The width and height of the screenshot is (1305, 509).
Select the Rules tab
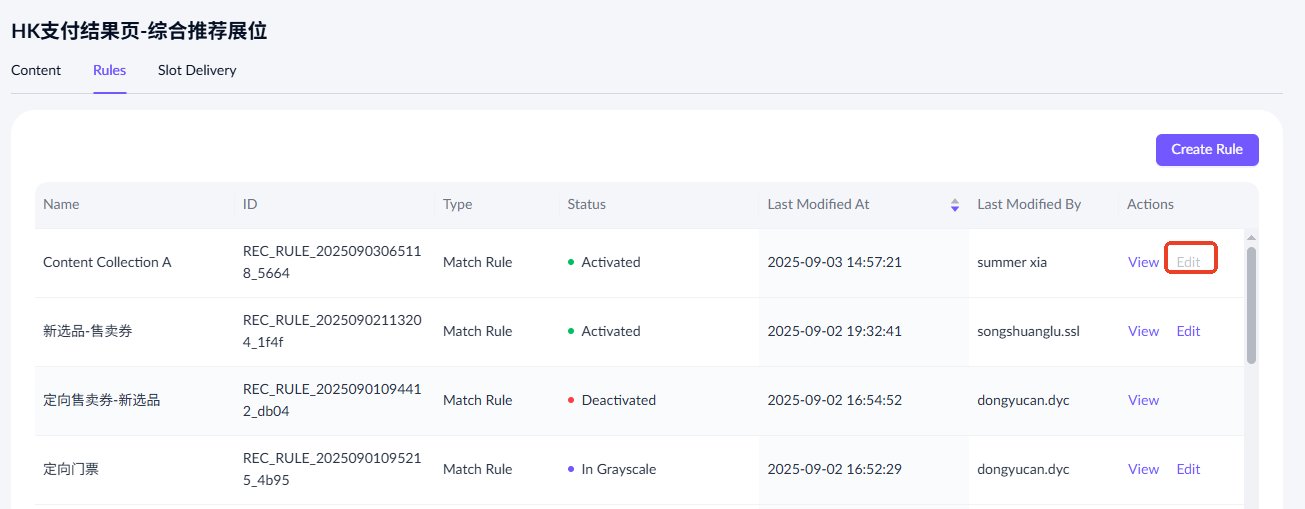[x=109, y=70]
